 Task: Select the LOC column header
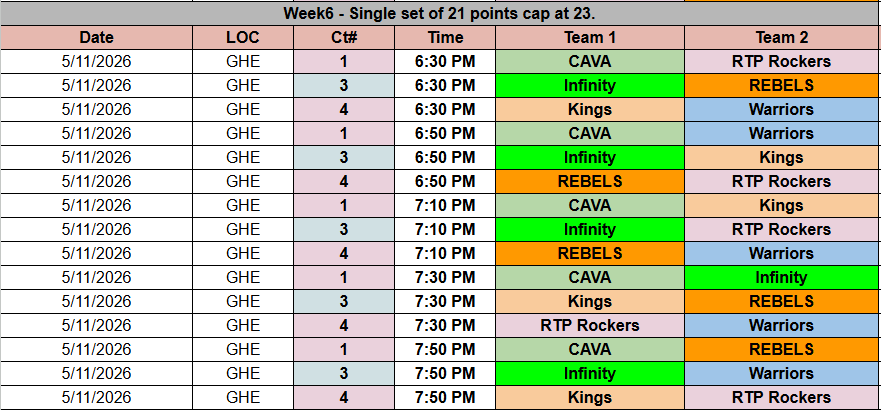point(243,37)
